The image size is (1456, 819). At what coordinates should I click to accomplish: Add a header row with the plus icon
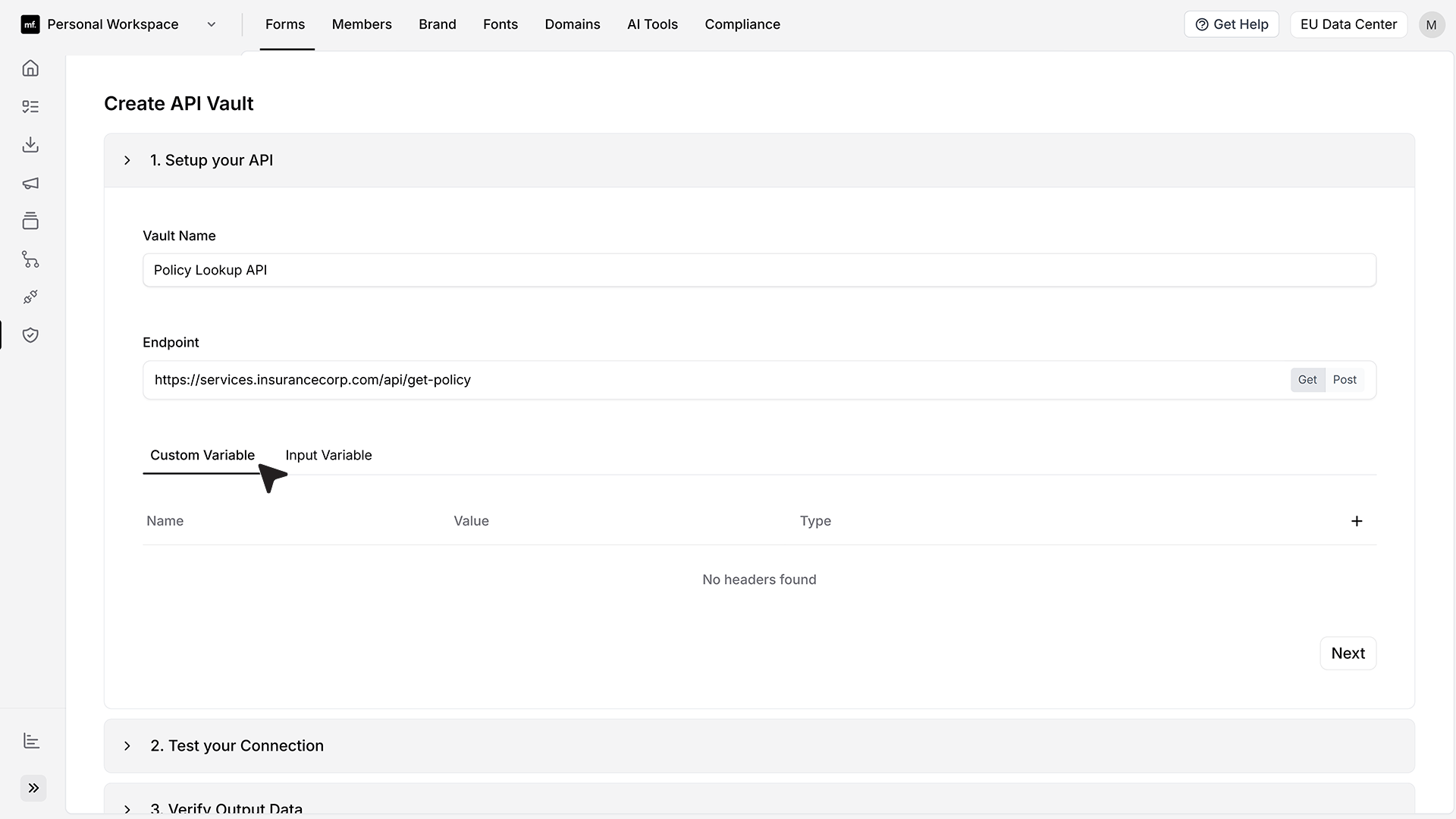(x=1357, y=521)
